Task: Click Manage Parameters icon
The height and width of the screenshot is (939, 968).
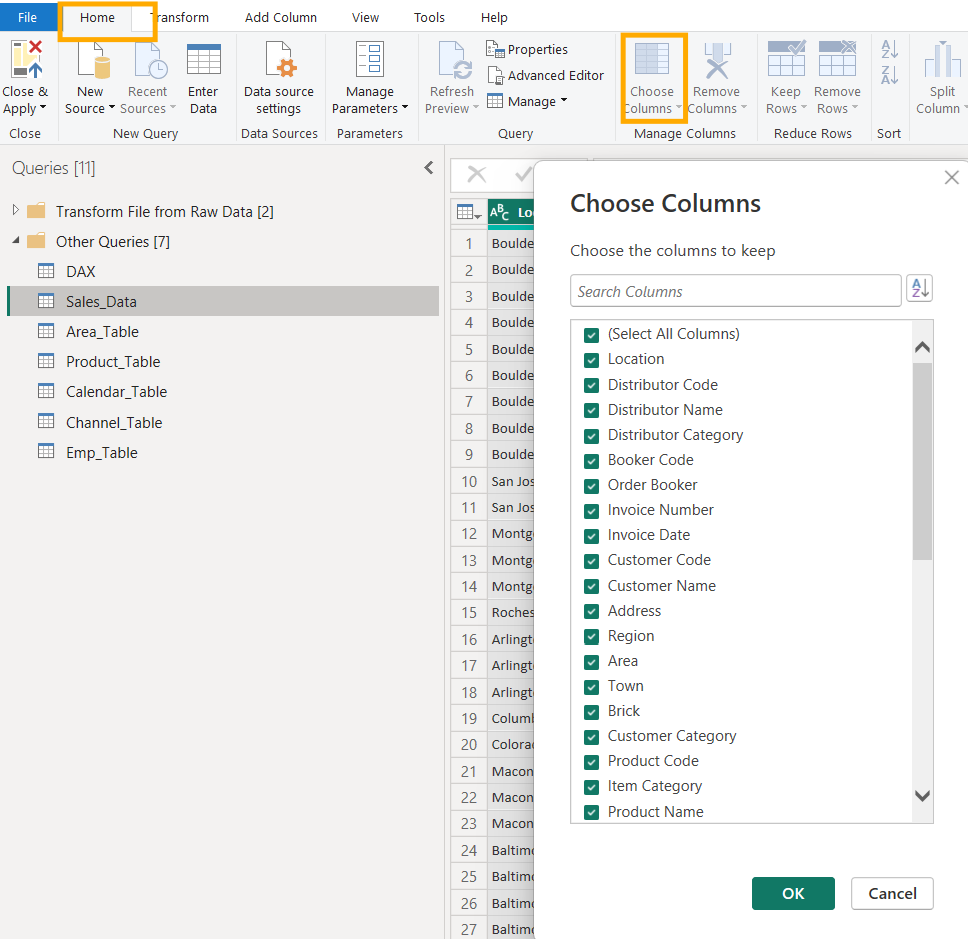Action: 370,60
